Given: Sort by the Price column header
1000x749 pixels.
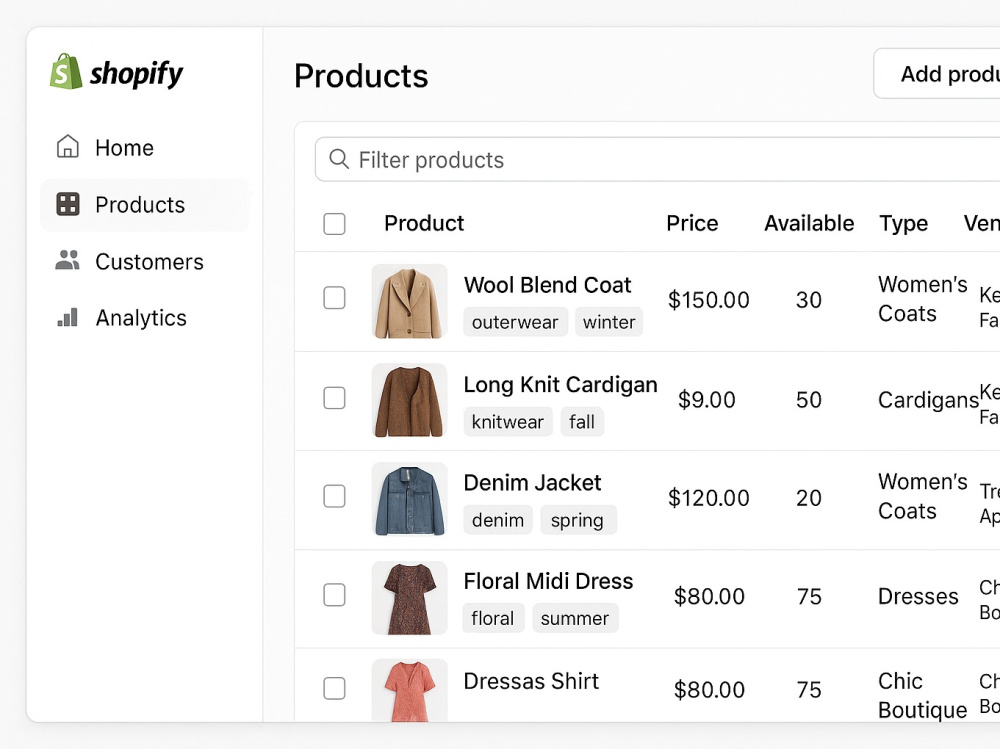Looking at the screenshot, I should point(692,223).
